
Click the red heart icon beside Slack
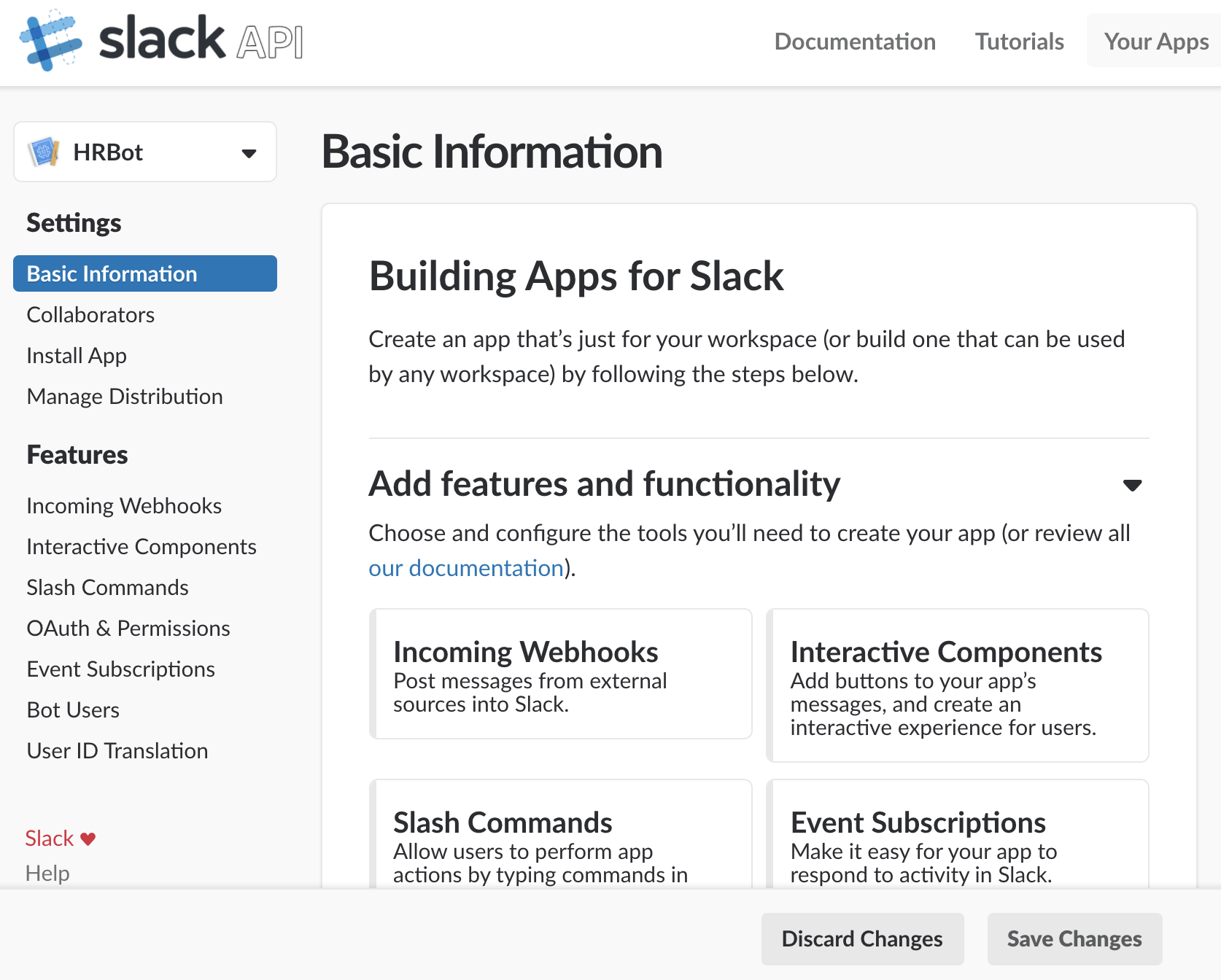click(88, 839)
